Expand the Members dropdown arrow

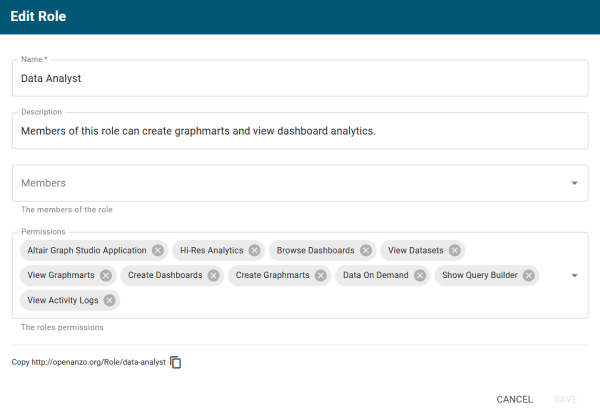point(574,184)
